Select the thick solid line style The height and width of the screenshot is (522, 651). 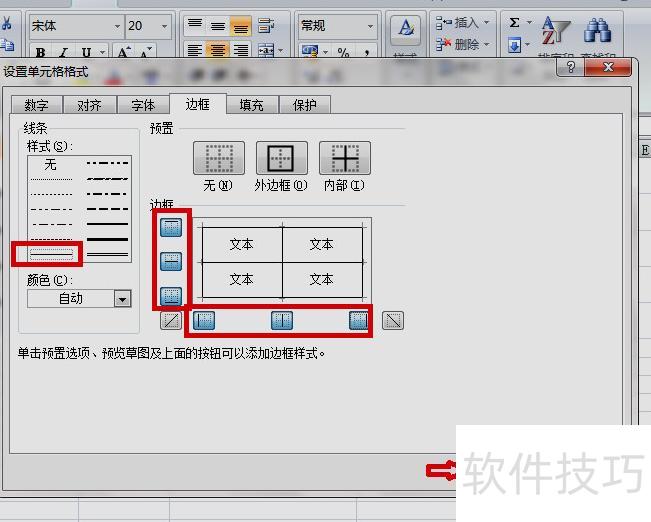(107, 239)
